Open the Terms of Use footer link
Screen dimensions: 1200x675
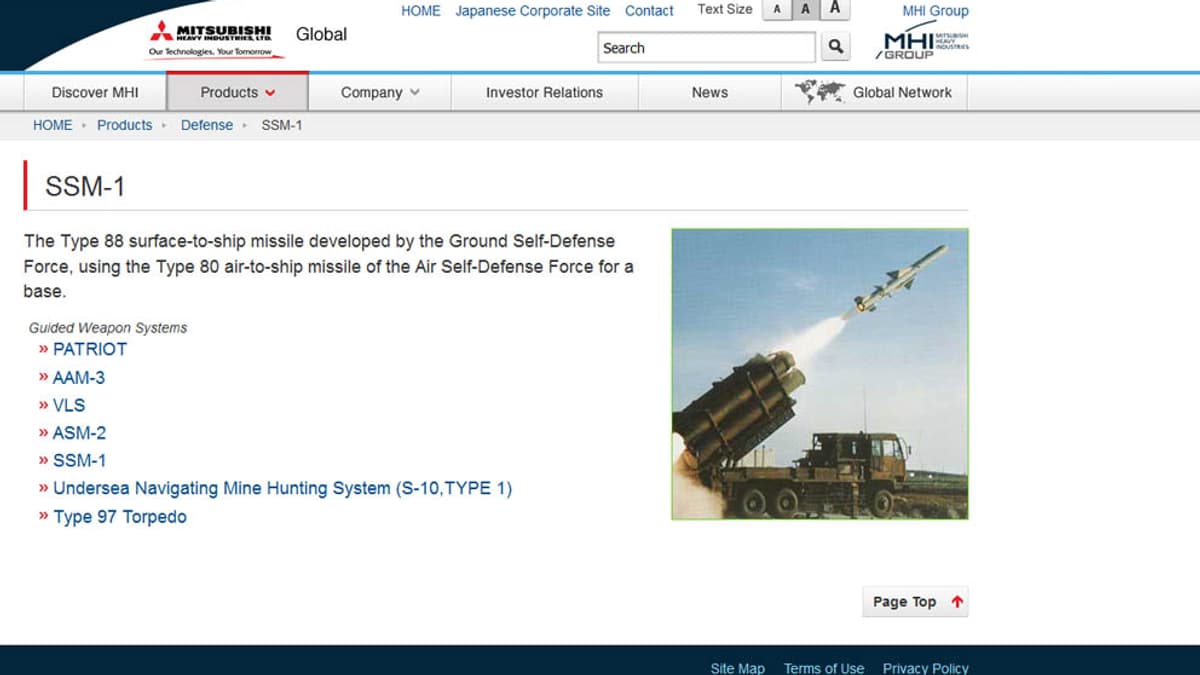coord(824,668)
